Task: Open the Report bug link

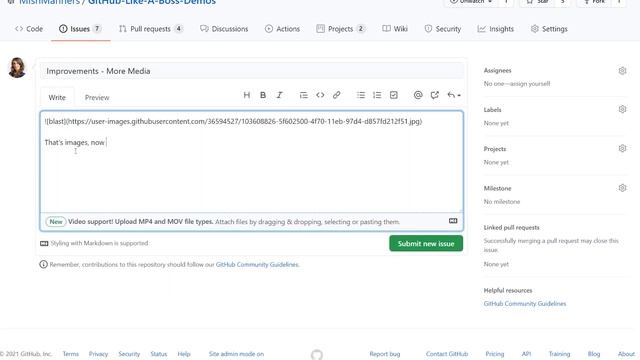Action: tap(385, 354)
